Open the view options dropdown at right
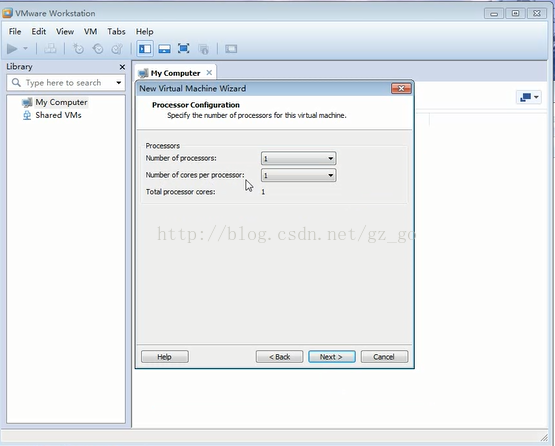 (x=529, y=97)
